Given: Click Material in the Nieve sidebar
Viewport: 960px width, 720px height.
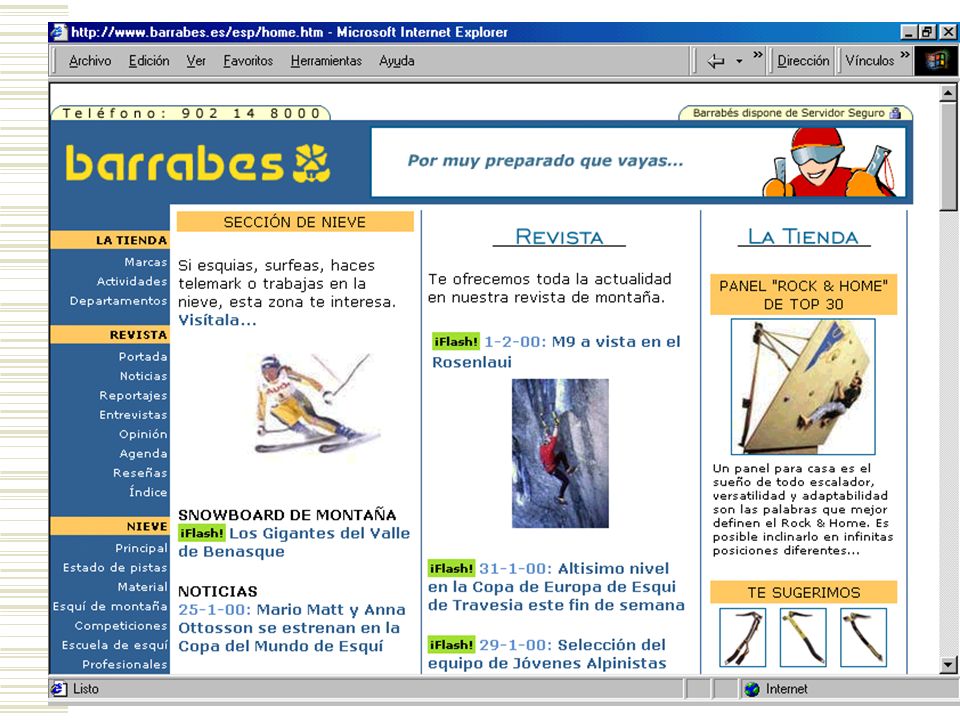Looking at the screenshot, I should (142, 587).
